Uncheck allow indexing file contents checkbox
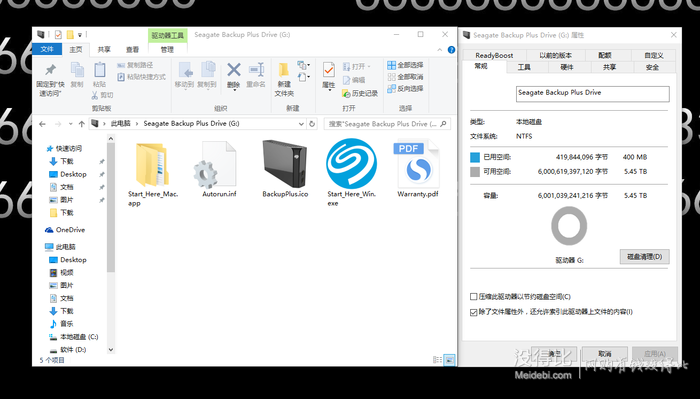This screenshot has height=399, width=700. (x=474, y=312)
